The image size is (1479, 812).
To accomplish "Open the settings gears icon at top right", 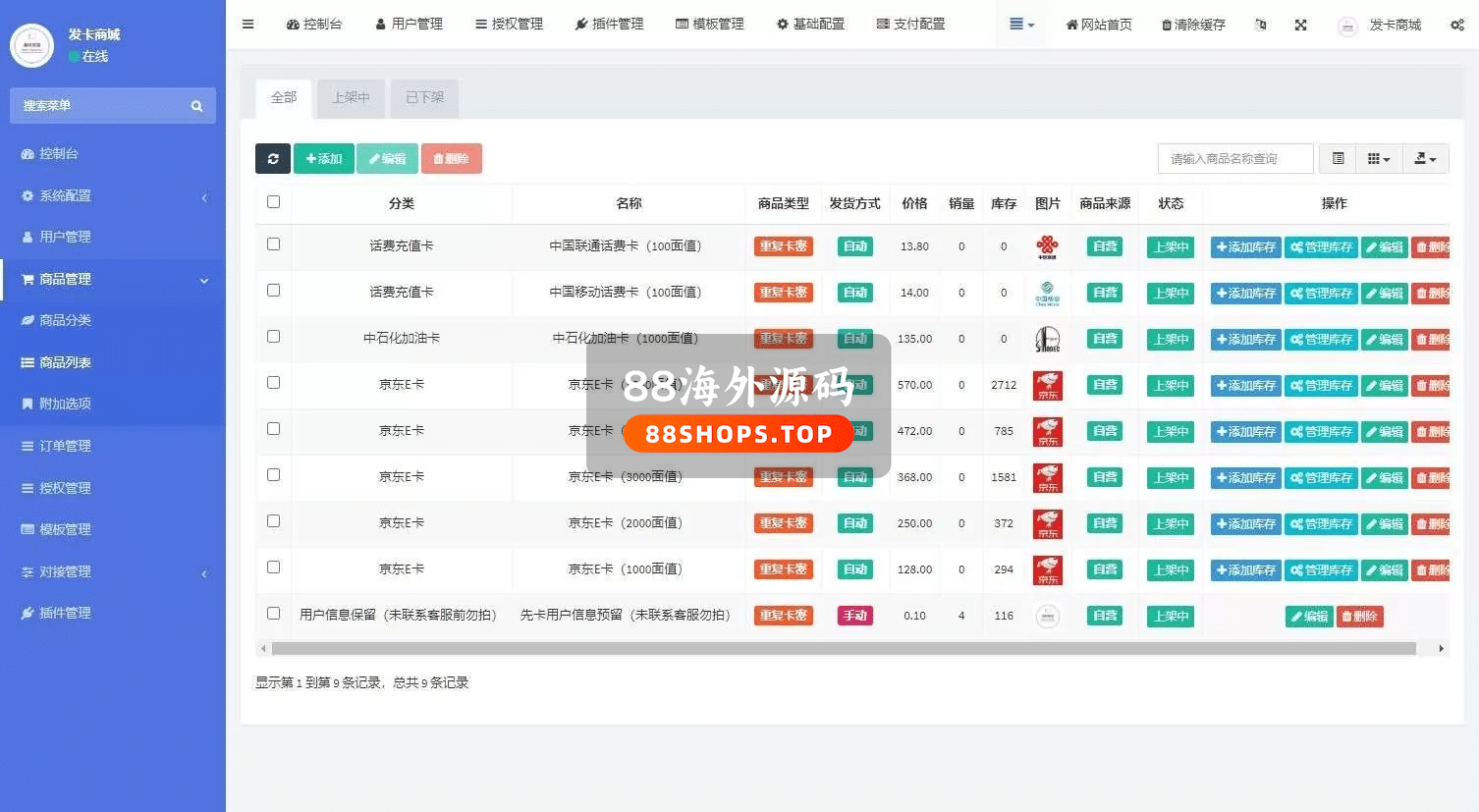I will click(1456, 25).
